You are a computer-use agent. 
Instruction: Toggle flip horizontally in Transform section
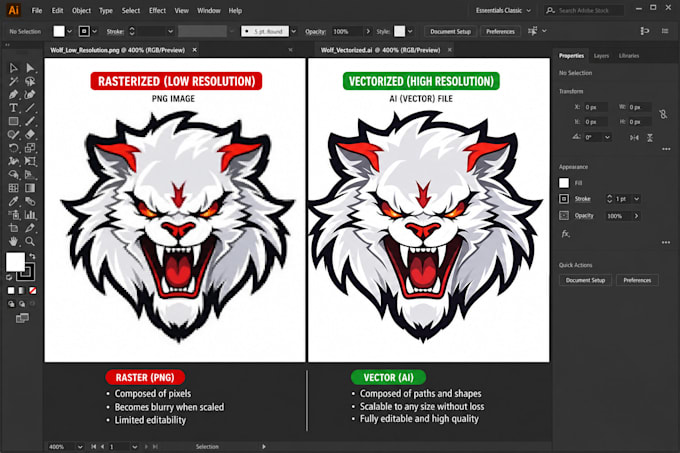634,137
